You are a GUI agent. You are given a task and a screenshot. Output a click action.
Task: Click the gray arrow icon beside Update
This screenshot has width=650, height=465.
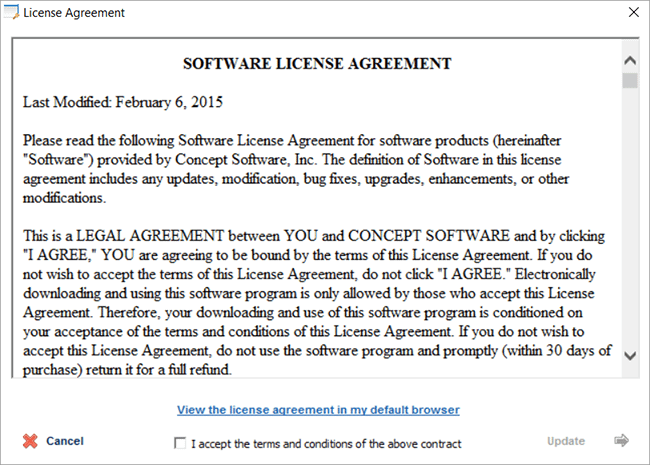point(622,441)
